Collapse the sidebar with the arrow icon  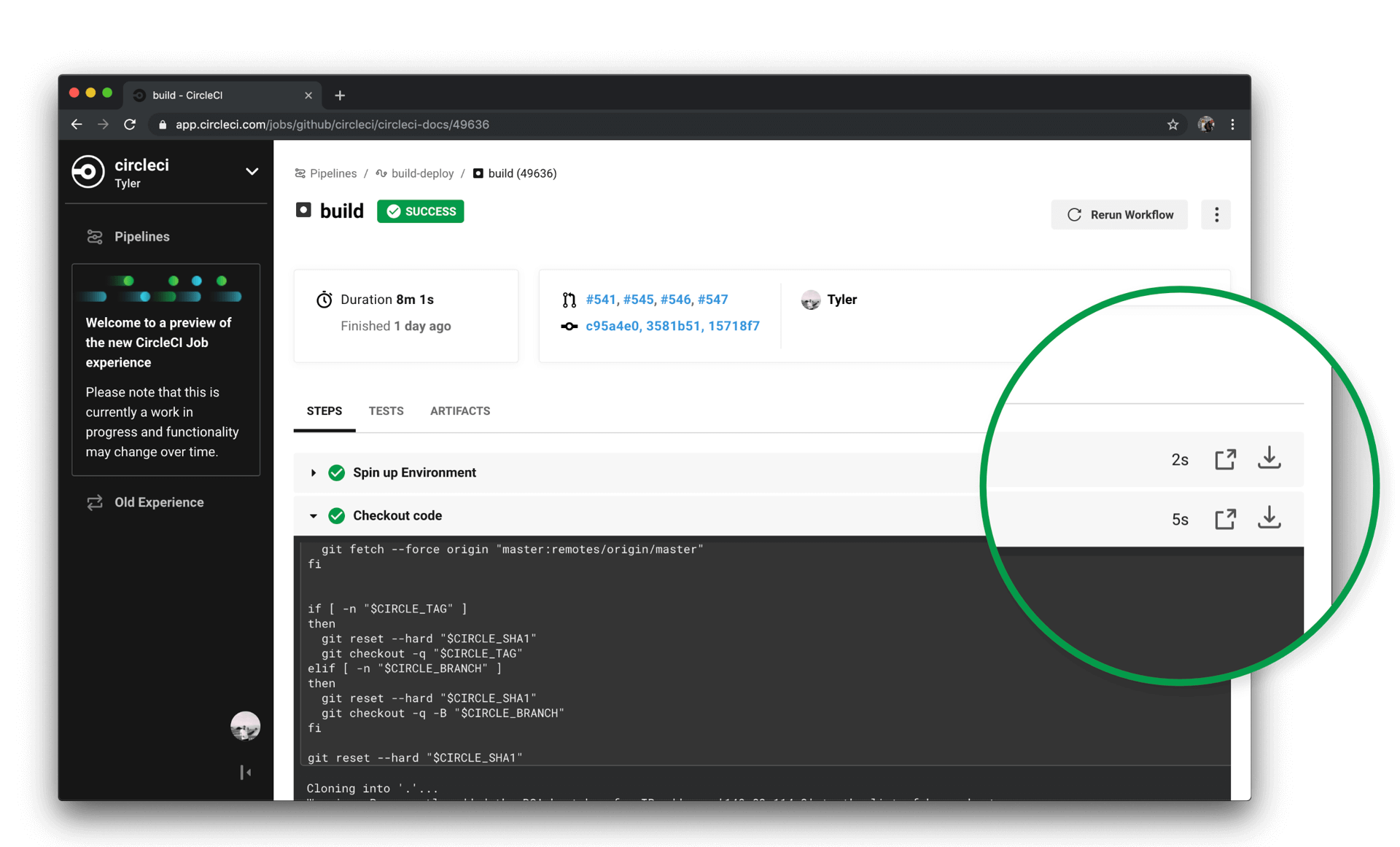tap(246, 772)
